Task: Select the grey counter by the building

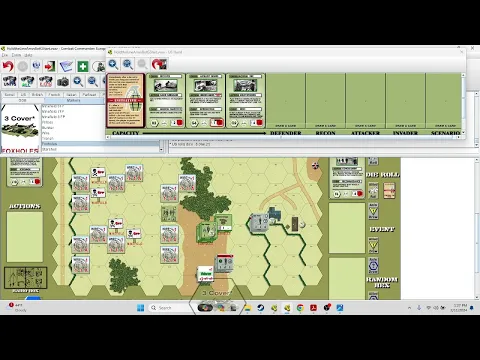Action: 260,223
